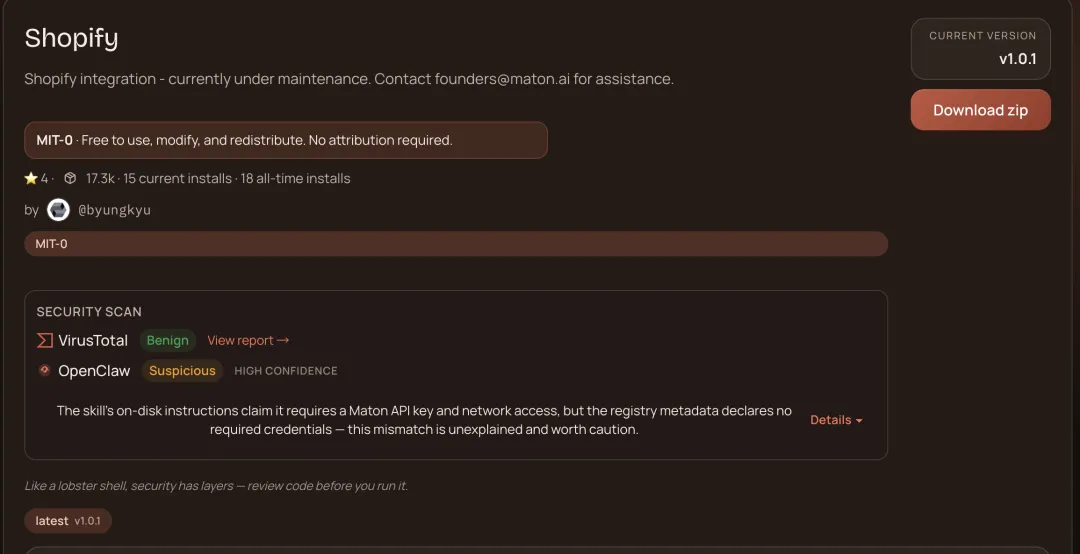Click the wide MIT-0 tag pill
Image resolution: width=1080 pixels, height=554 pixels.
(x=455, y=244)
